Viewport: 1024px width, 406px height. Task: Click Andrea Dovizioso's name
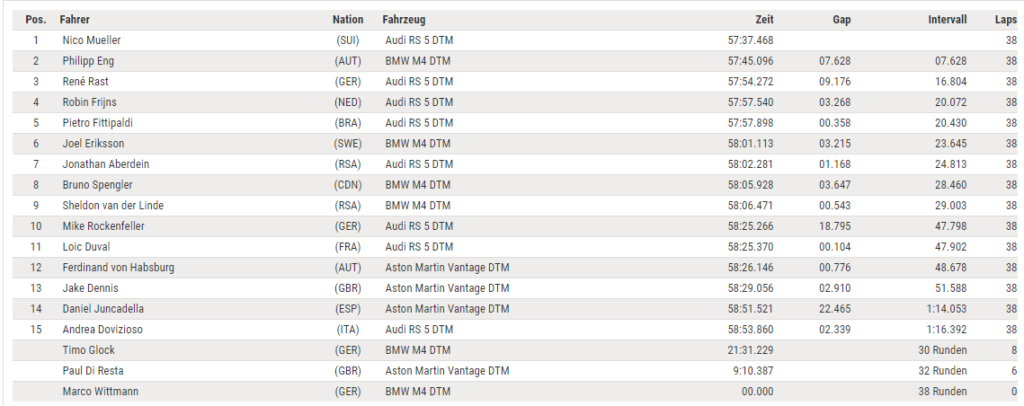tap(101, 329)
